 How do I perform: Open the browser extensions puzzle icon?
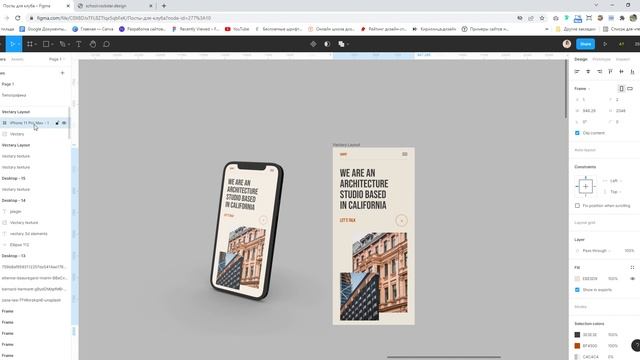(622, 18)
